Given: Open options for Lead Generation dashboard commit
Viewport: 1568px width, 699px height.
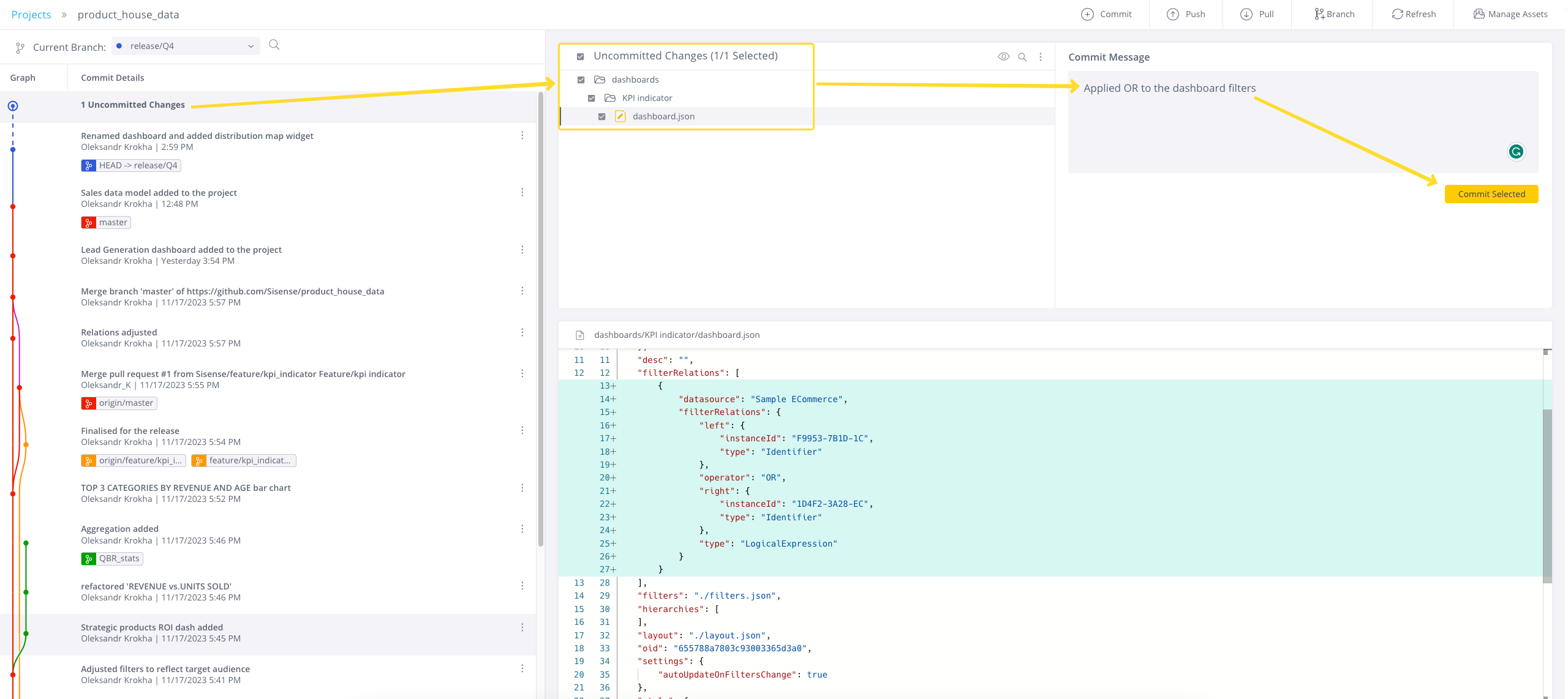Looking at the screenshot, I should tap(522, 250).
